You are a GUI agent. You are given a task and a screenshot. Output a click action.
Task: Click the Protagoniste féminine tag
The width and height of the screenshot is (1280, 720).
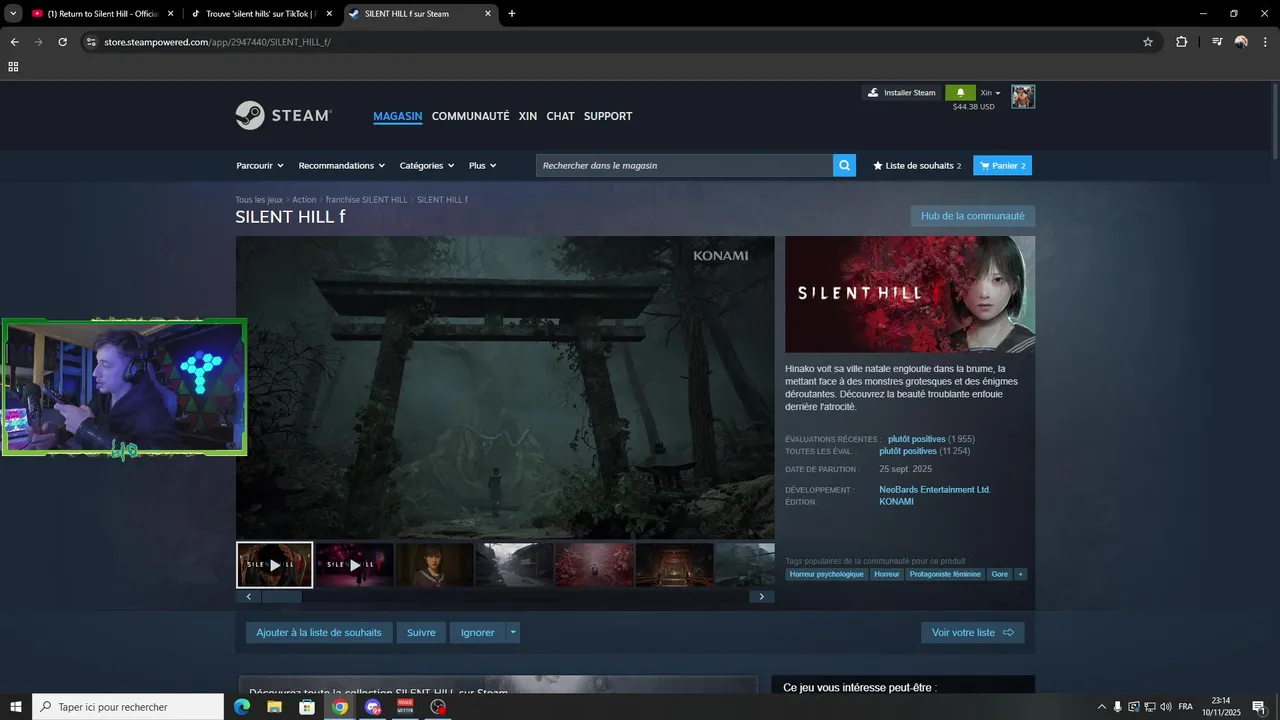(945, 574)
